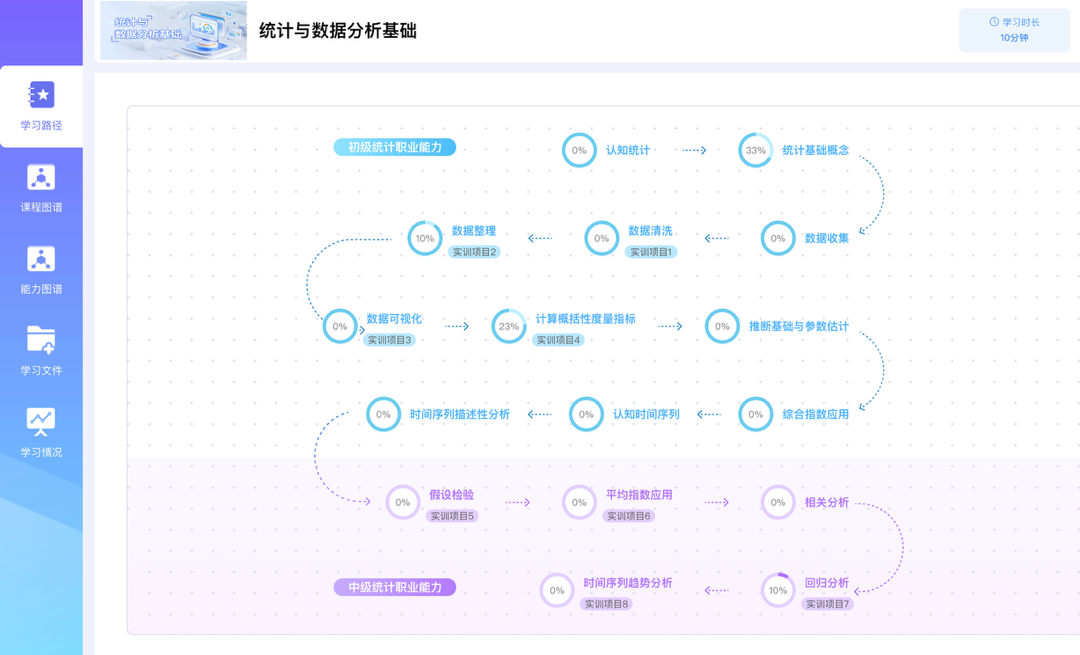Image resolution: width=1080 pixels, height=655 pixels.
Task: Click the 10分钟 study duration value
Action: [1014, 38]
